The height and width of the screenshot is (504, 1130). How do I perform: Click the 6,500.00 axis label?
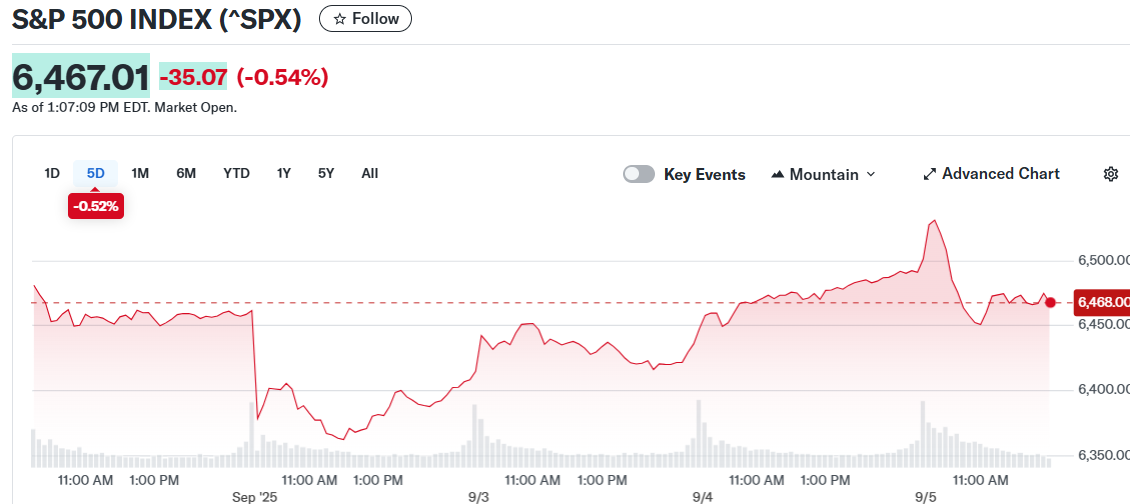pos(1103,260)
